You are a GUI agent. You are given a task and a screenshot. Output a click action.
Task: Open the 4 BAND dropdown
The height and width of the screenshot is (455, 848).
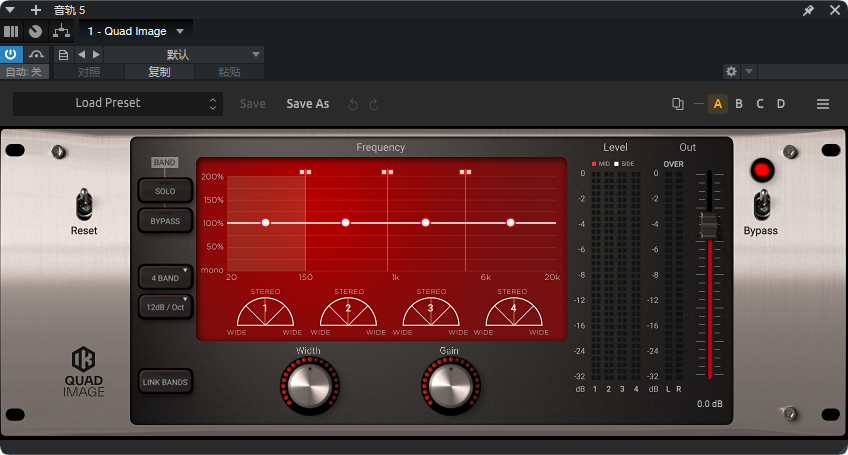point(165,278)
